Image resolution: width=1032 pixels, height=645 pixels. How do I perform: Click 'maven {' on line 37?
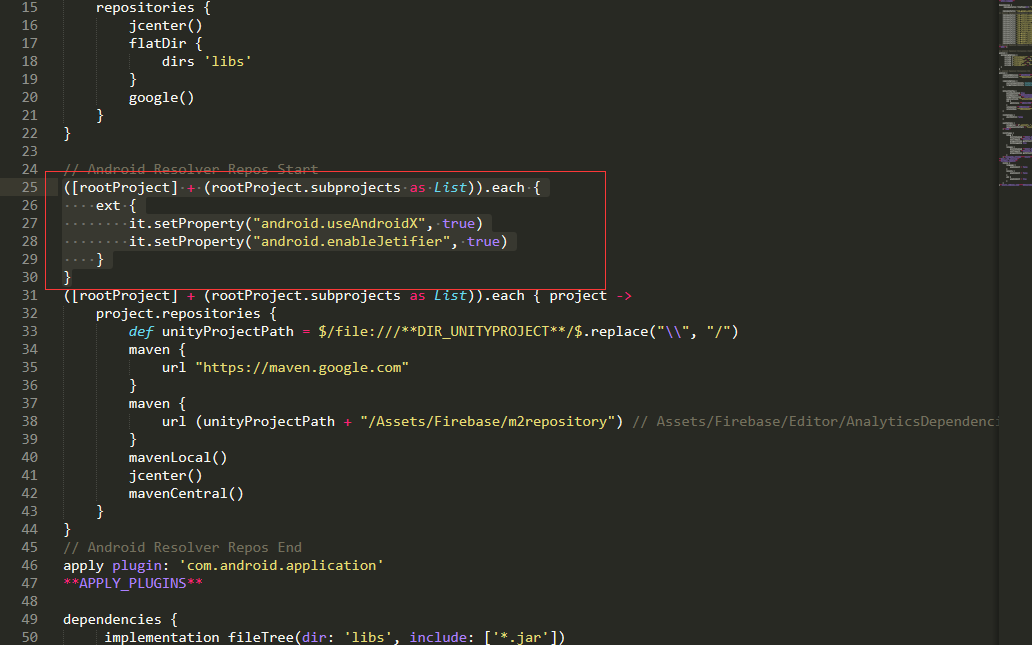click(157, 403)
